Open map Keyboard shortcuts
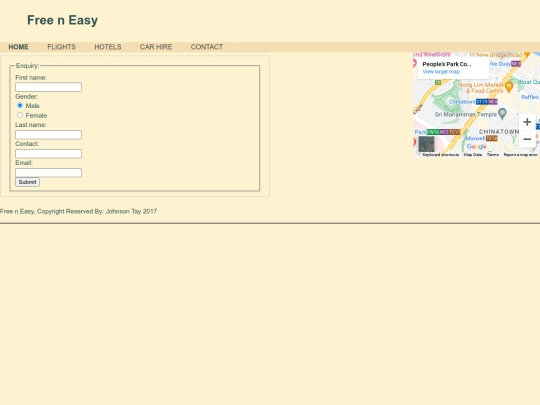Screen dimensions: 540x405 (440, 155)
